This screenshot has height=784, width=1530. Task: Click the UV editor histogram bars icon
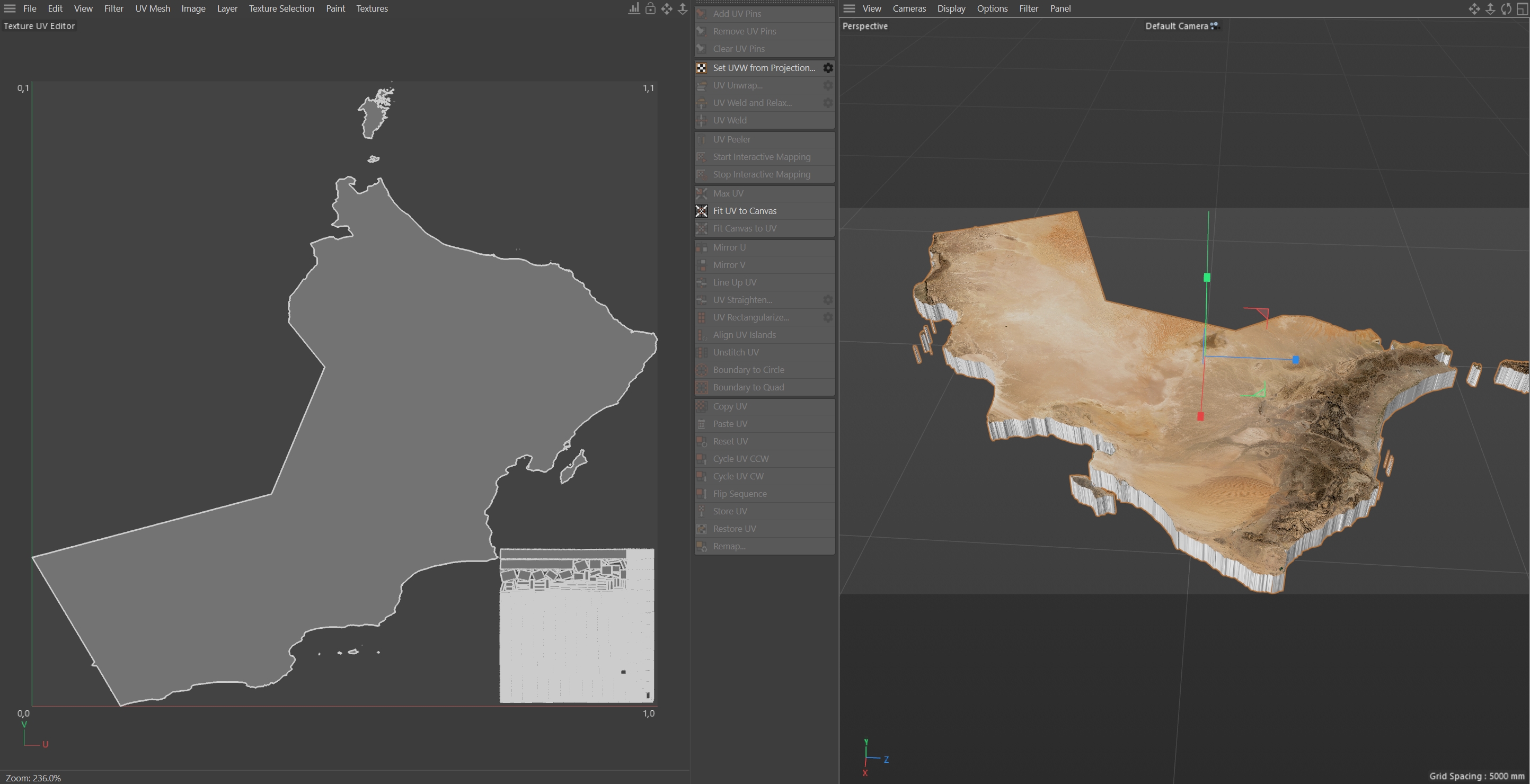[634, 8]
